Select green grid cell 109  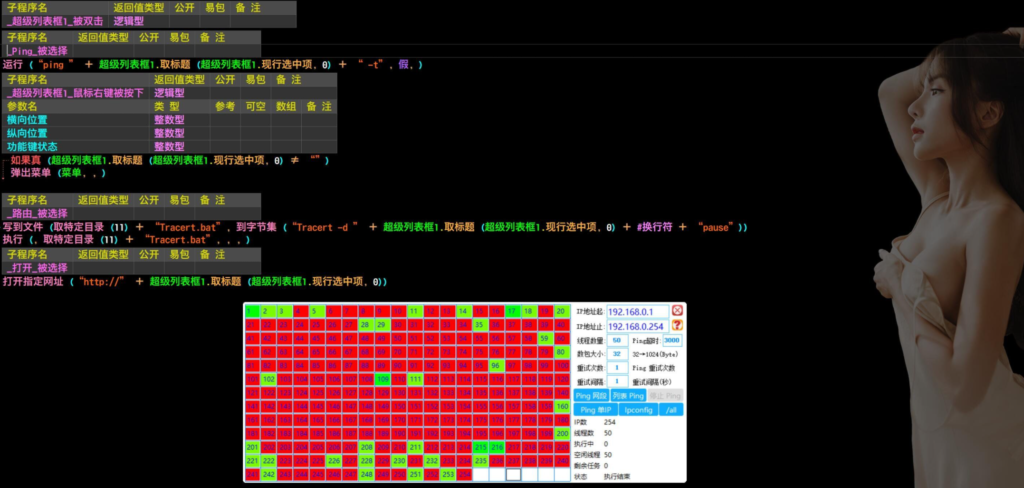pyautogui.click(x=382, y=379)
